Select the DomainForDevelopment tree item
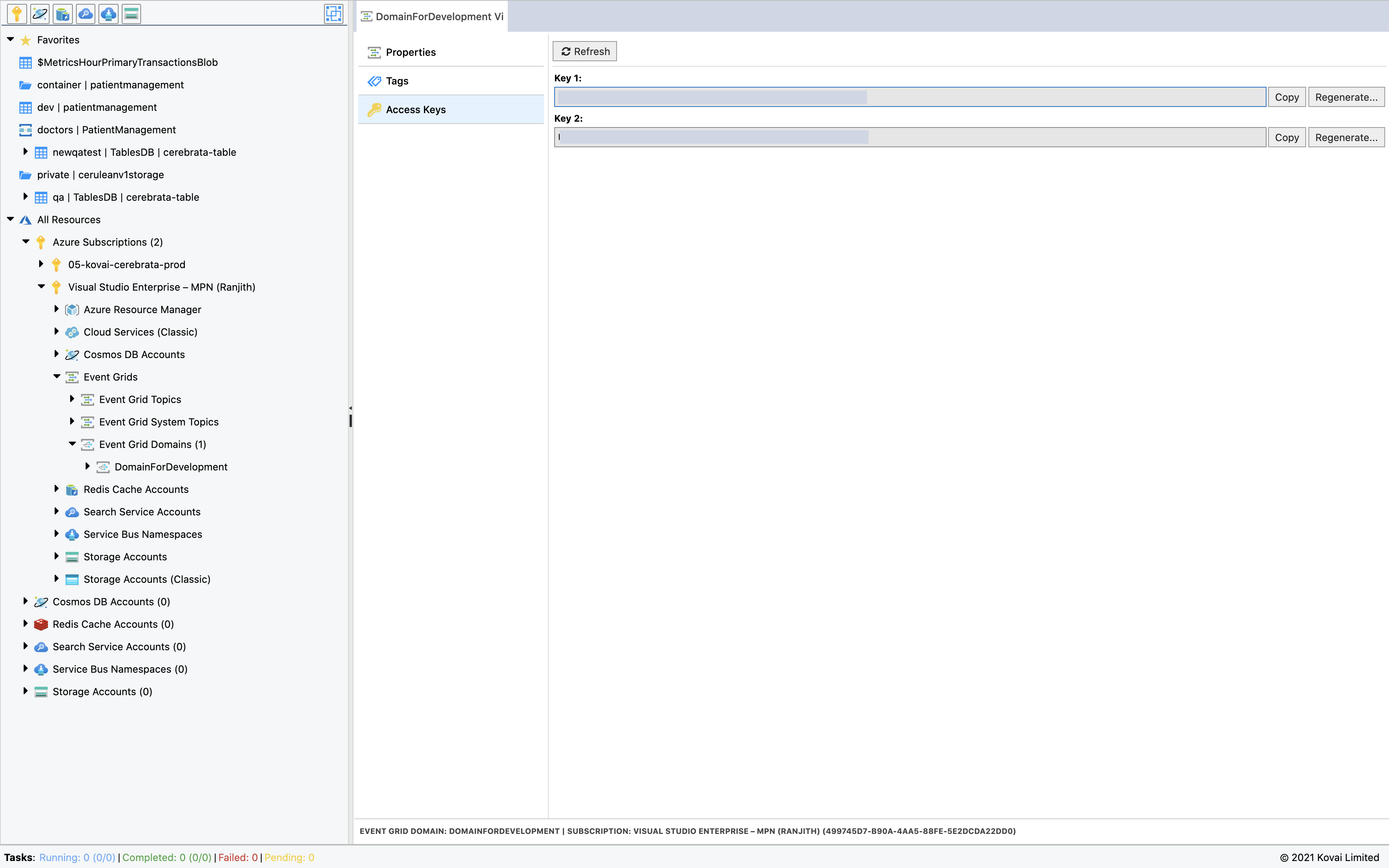This screenshot has height=868, width=1389. [171, 466]
